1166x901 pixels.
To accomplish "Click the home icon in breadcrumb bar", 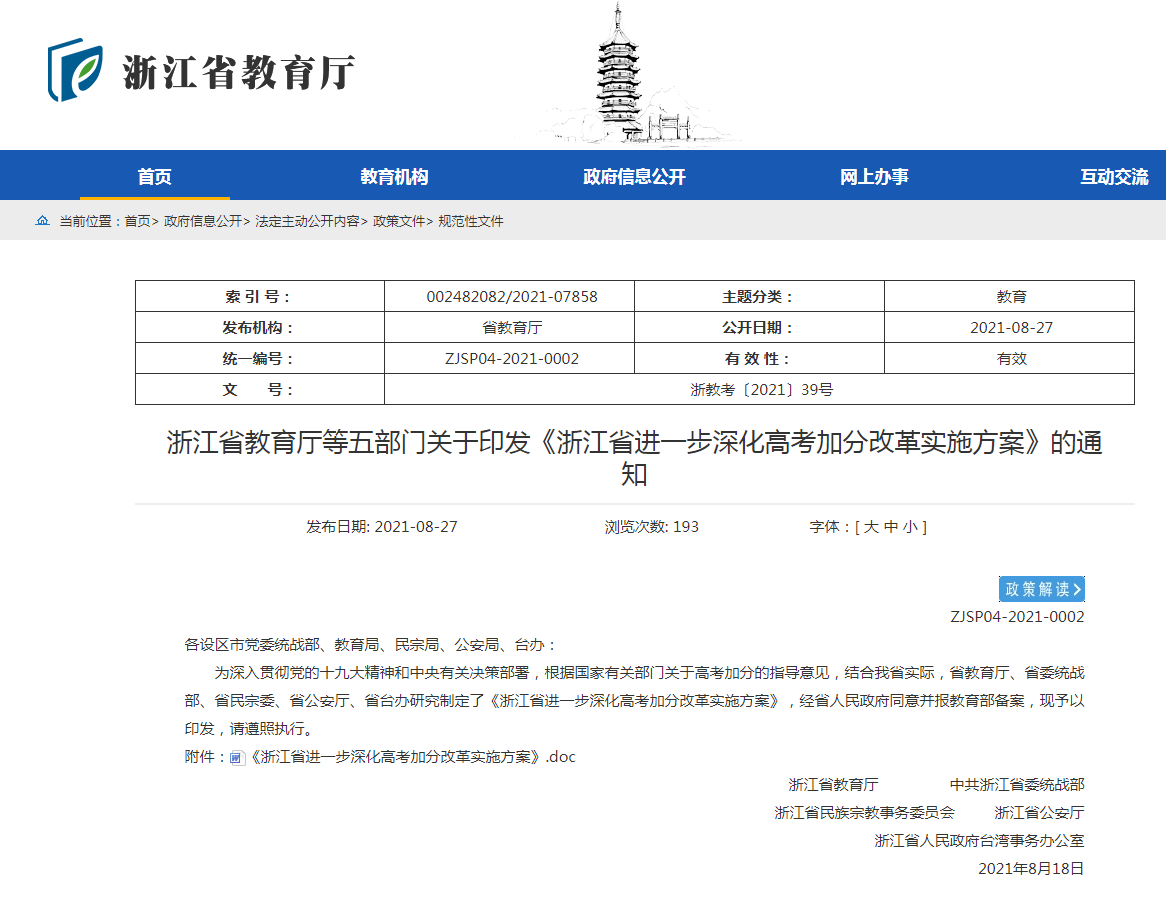I will (x=42, y=221).
